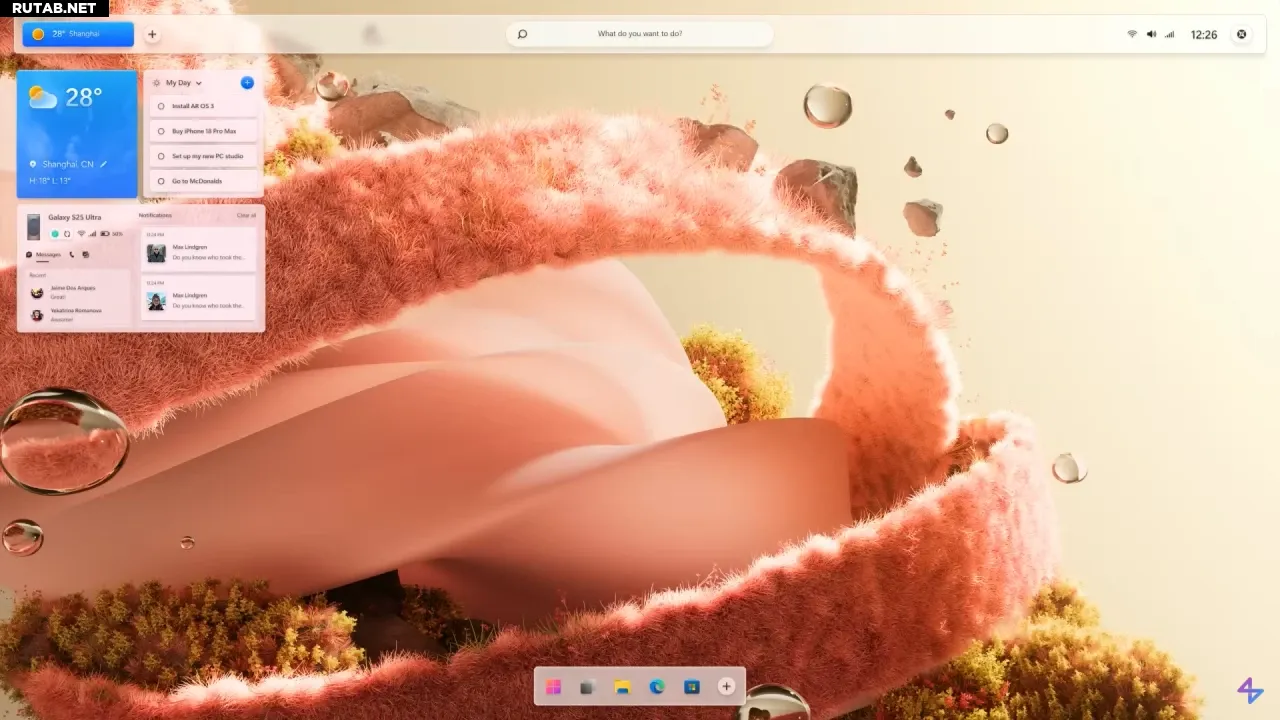
Task: Edit Shanghai location with pencil icon
Action: pyautogui.click(x=103, y=164)
